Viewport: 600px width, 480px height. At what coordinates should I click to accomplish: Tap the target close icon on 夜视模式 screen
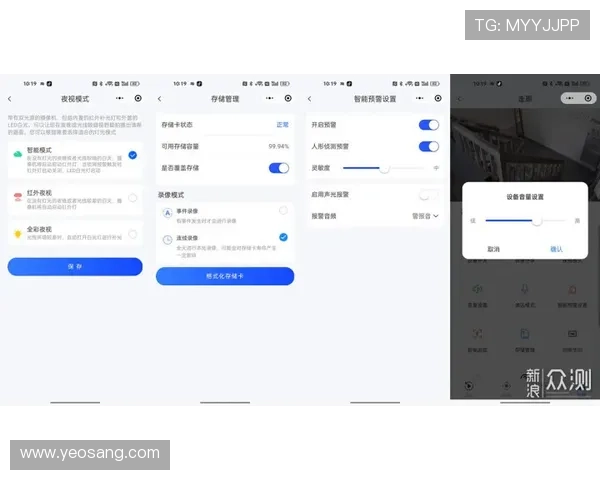coord(138,98)
